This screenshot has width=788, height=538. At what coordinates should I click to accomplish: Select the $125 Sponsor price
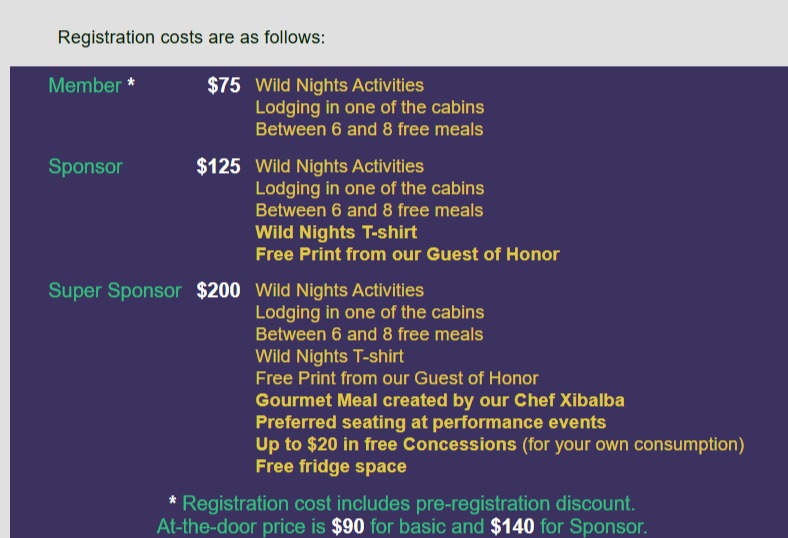click(218, 167)
